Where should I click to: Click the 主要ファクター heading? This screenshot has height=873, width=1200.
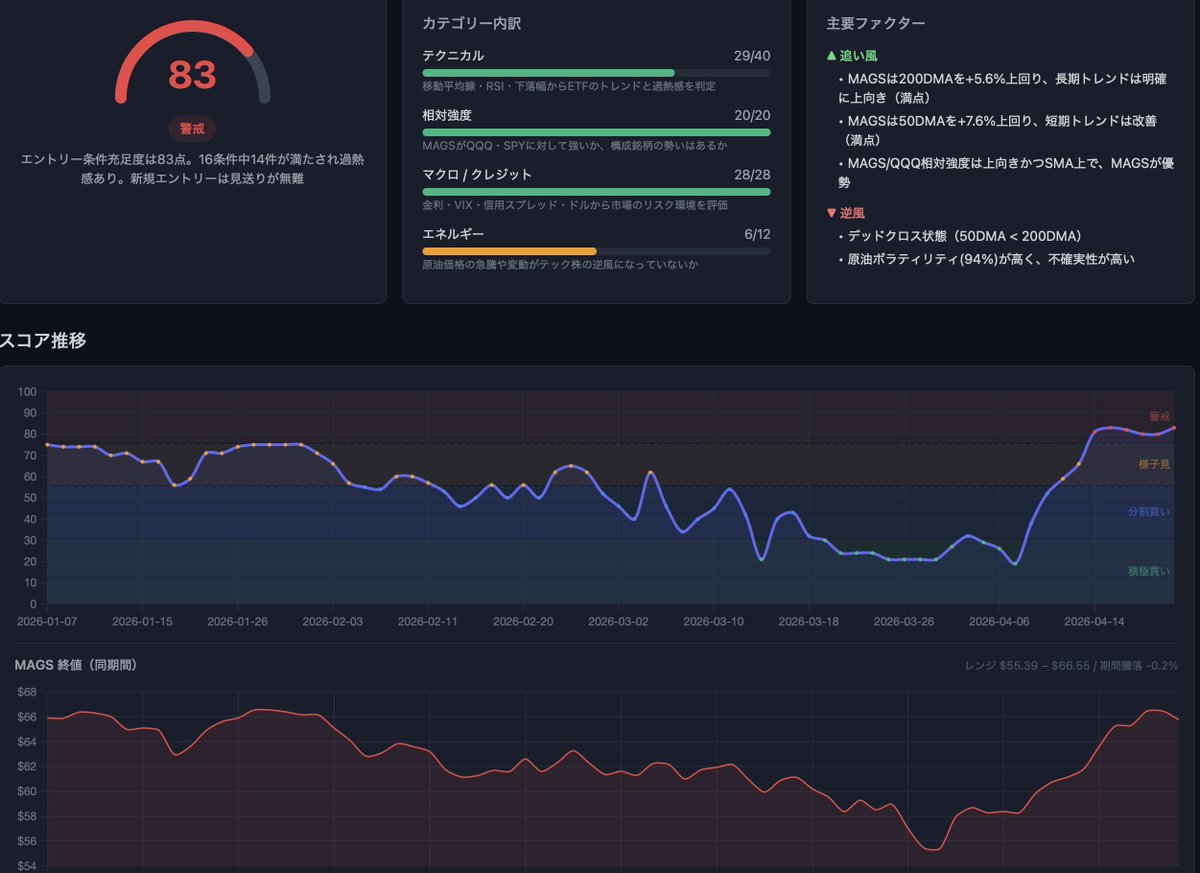click(876, 22)
